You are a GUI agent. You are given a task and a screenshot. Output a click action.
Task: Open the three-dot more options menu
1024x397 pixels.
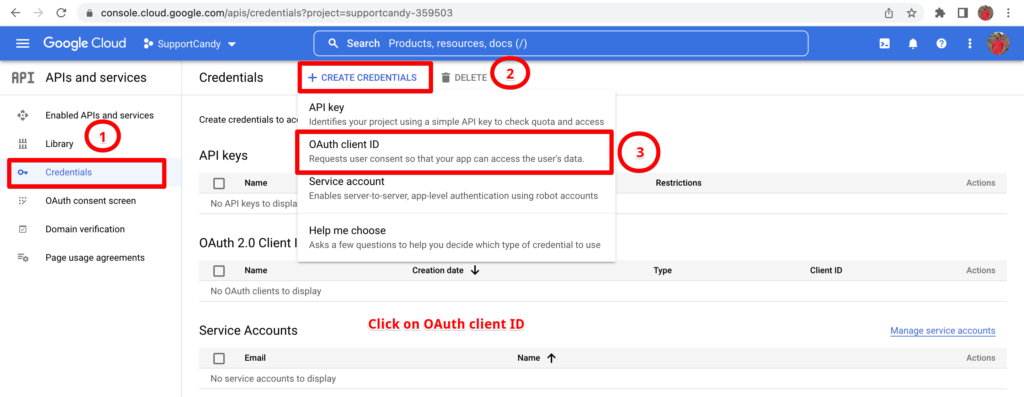pos(969,44)
